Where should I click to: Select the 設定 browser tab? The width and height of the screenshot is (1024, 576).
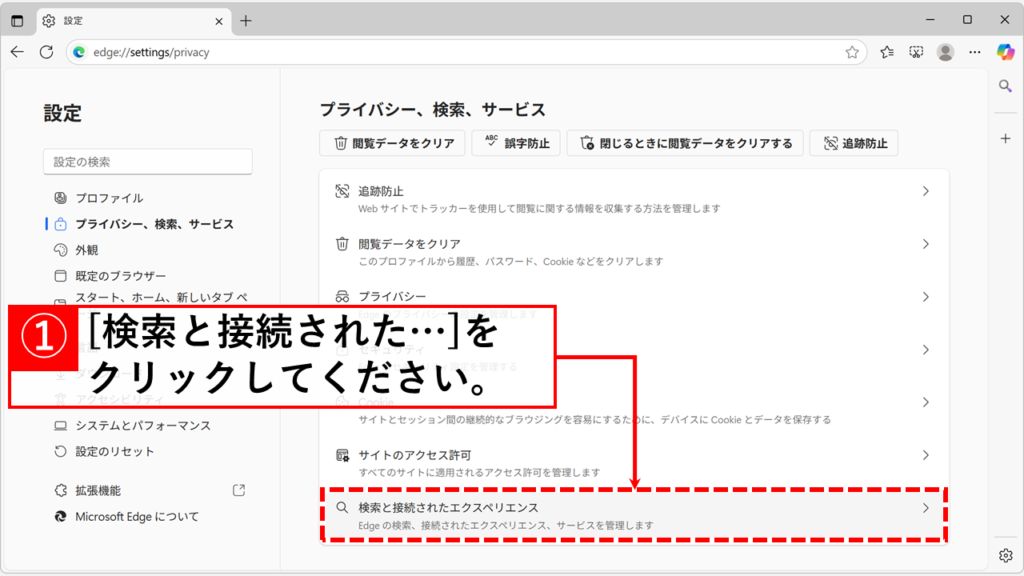[134, 21]
